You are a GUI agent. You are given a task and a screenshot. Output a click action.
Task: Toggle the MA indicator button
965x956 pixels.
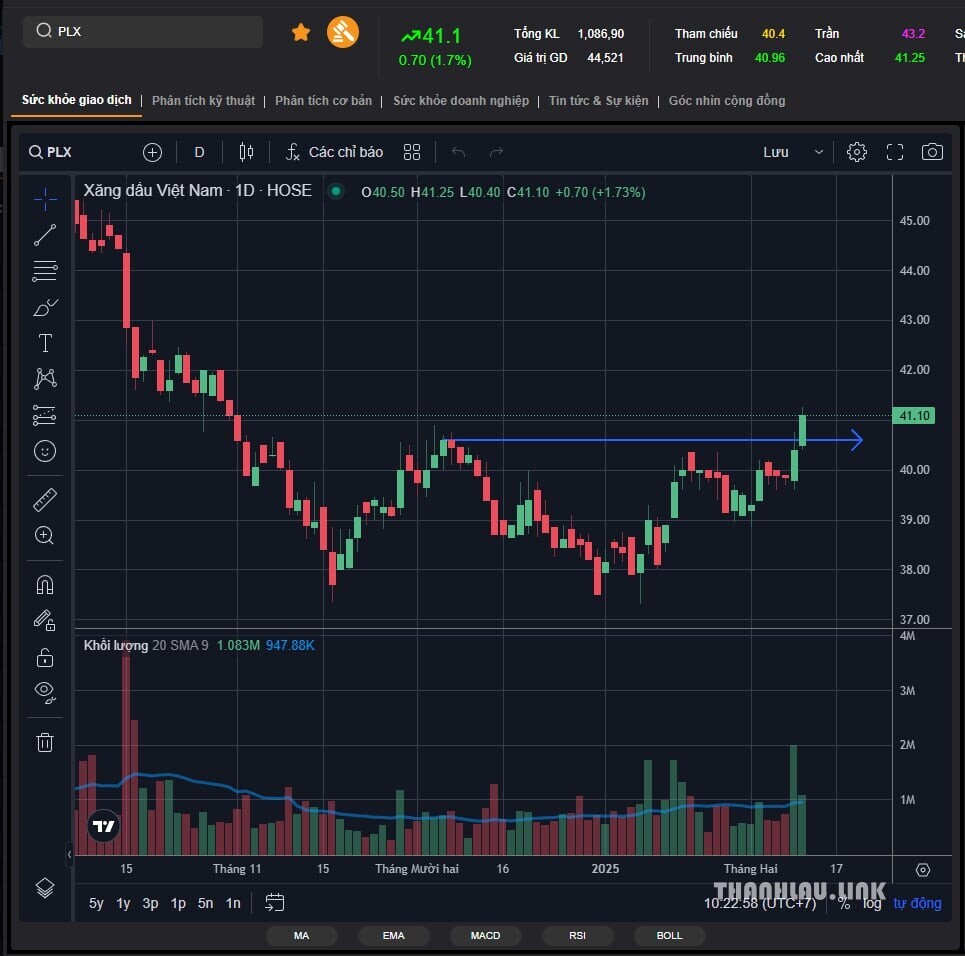(x=302, y=935)
